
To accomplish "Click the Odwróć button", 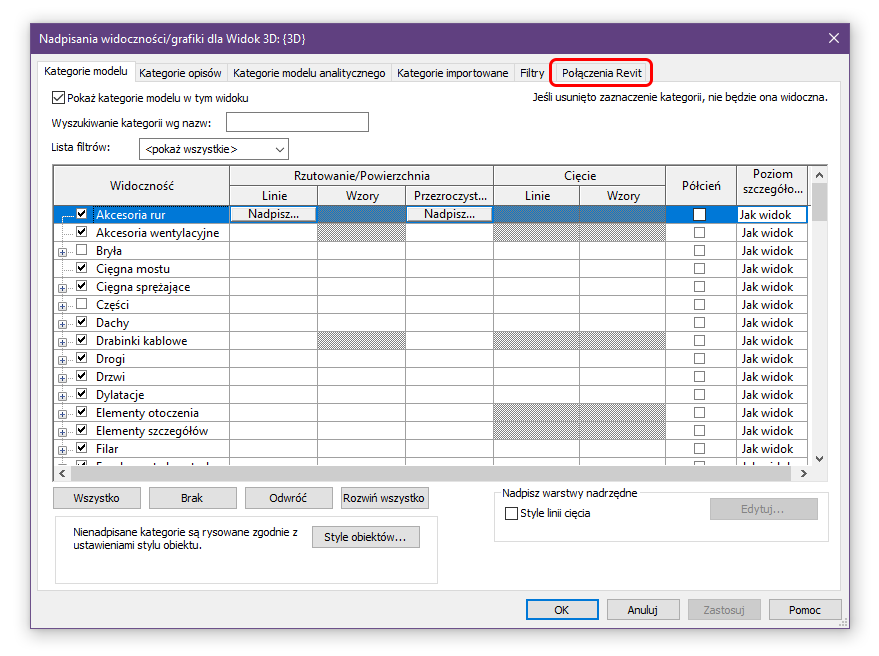I will (x=288, y=498).
